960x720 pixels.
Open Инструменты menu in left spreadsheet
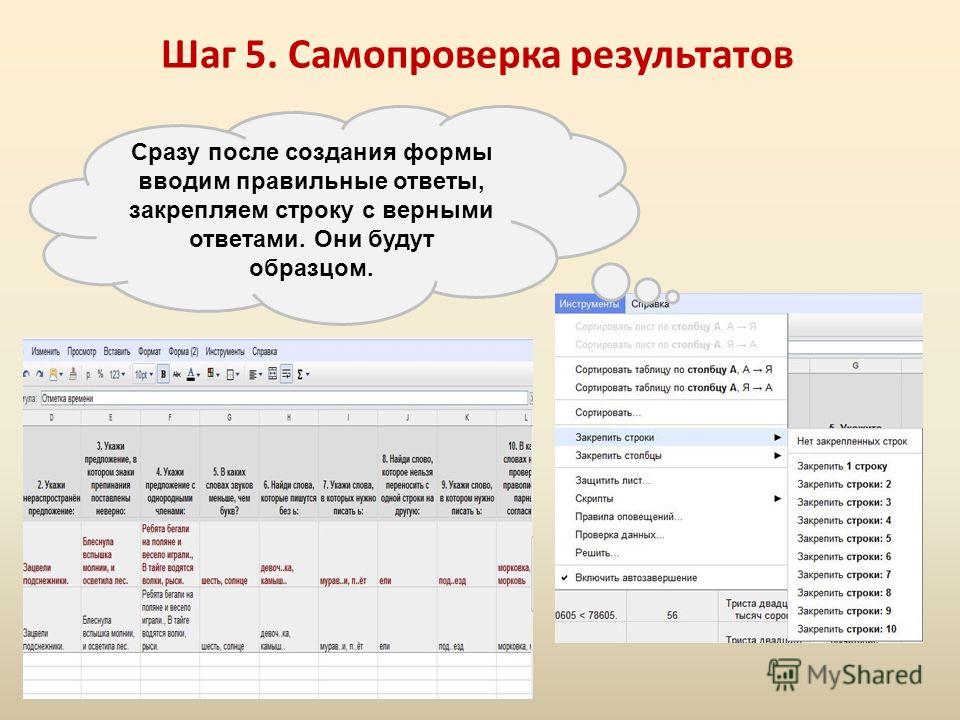click(x=225, y=351)
